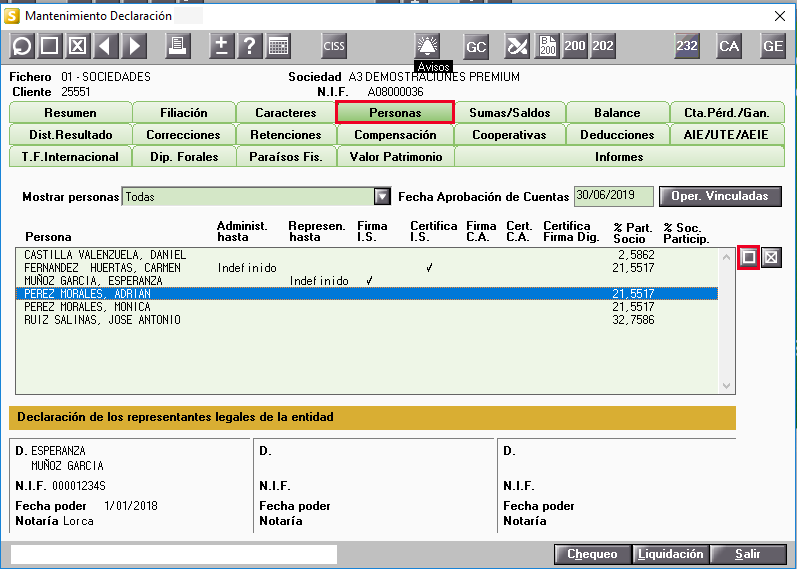Select row RUIZ SALINAS, JOSE ANTONIO

pyautogui.click(x=366, y=320)
